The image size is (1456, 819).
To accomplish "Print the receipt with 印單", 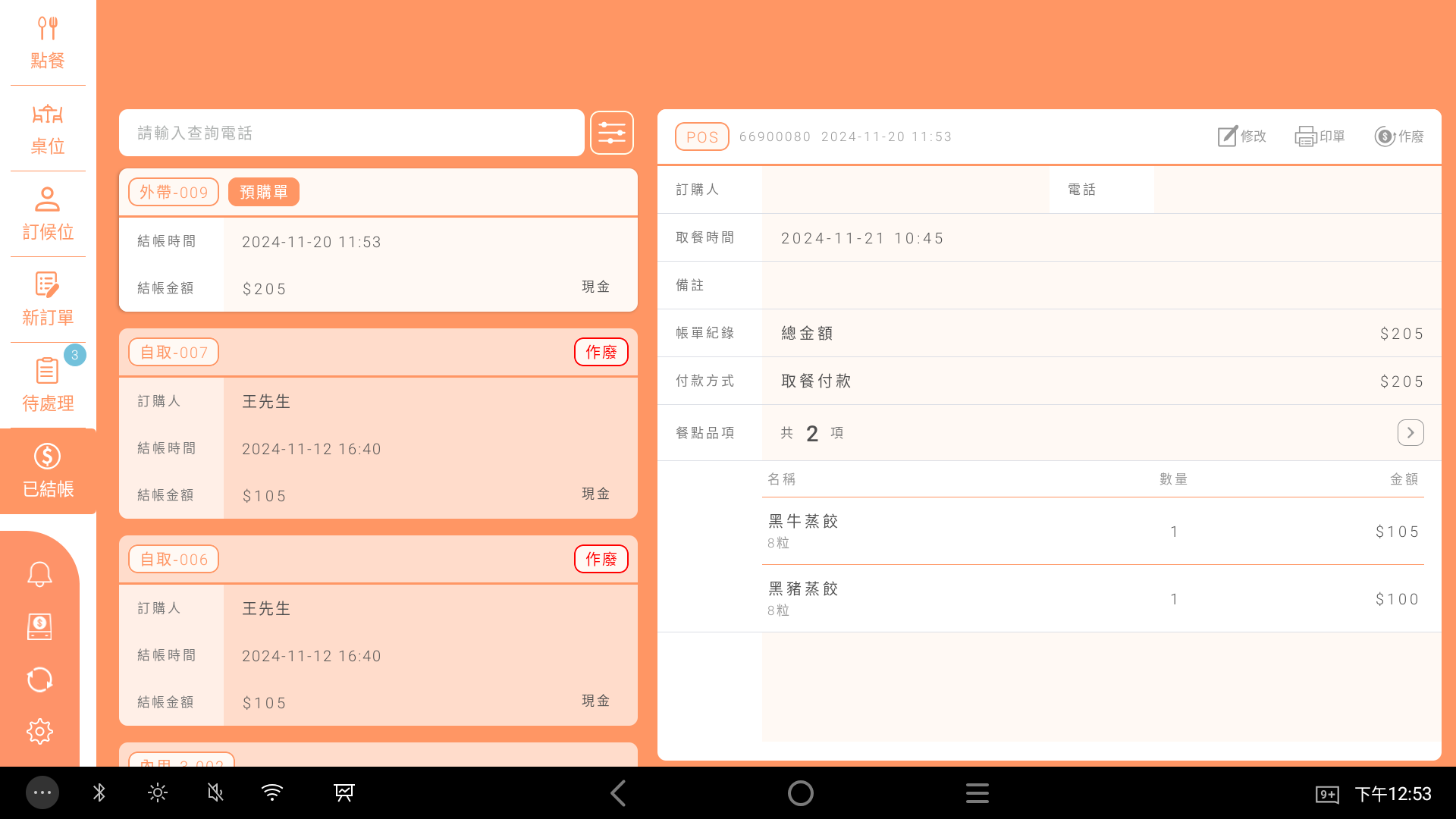I will 1319,136.
